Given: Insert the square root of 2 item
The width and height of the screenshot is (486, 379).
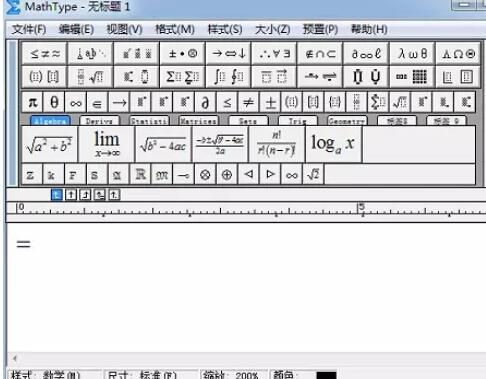Looking at the screenshot, I should tap(313, 174).
